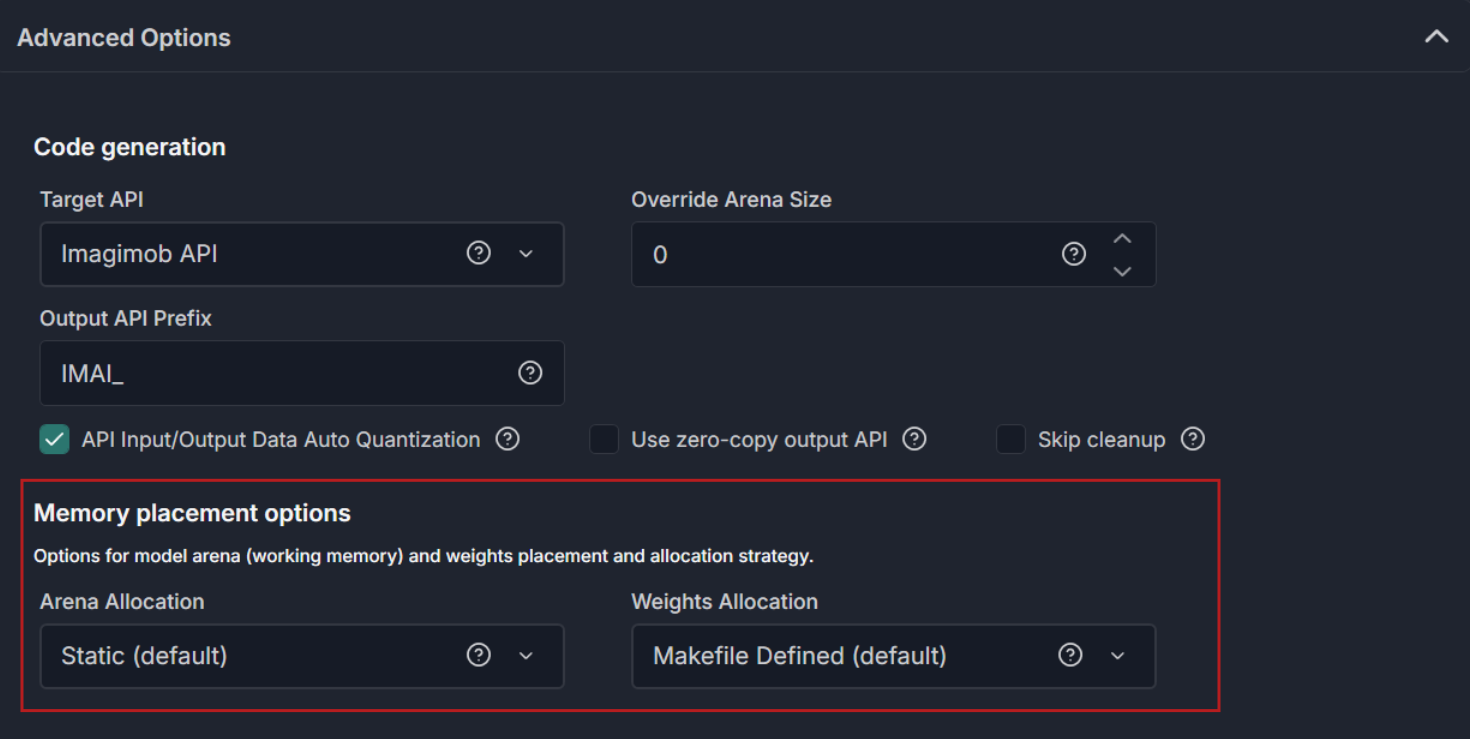Click the Output API Prefix help icon
The image size is (1470, 739).
click(x=530, y=373)
